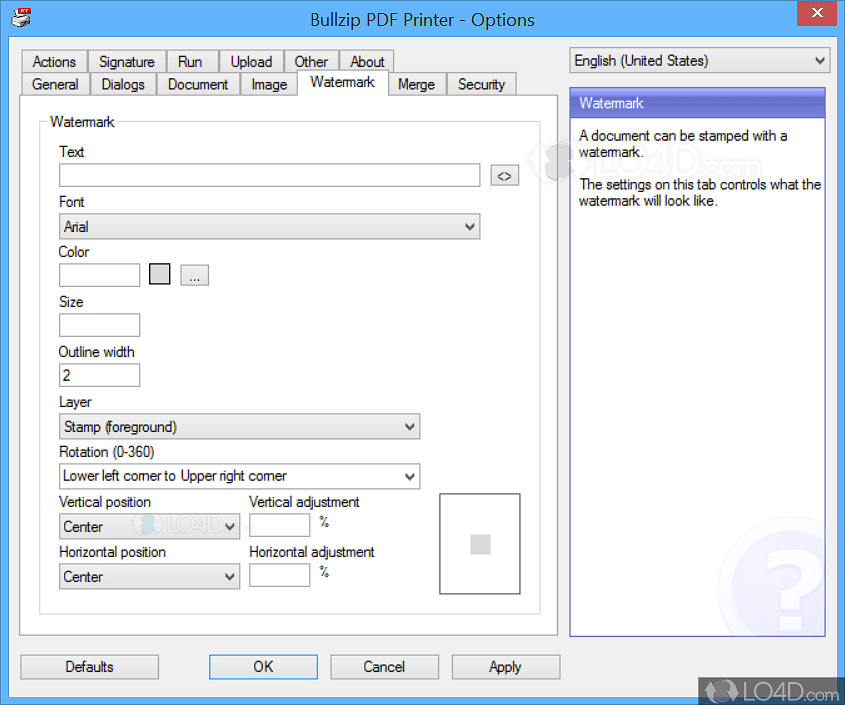The image size is (845, 705).
Task: Open the Upload tab
Action: pyautogui.click(x=251, y=61)
